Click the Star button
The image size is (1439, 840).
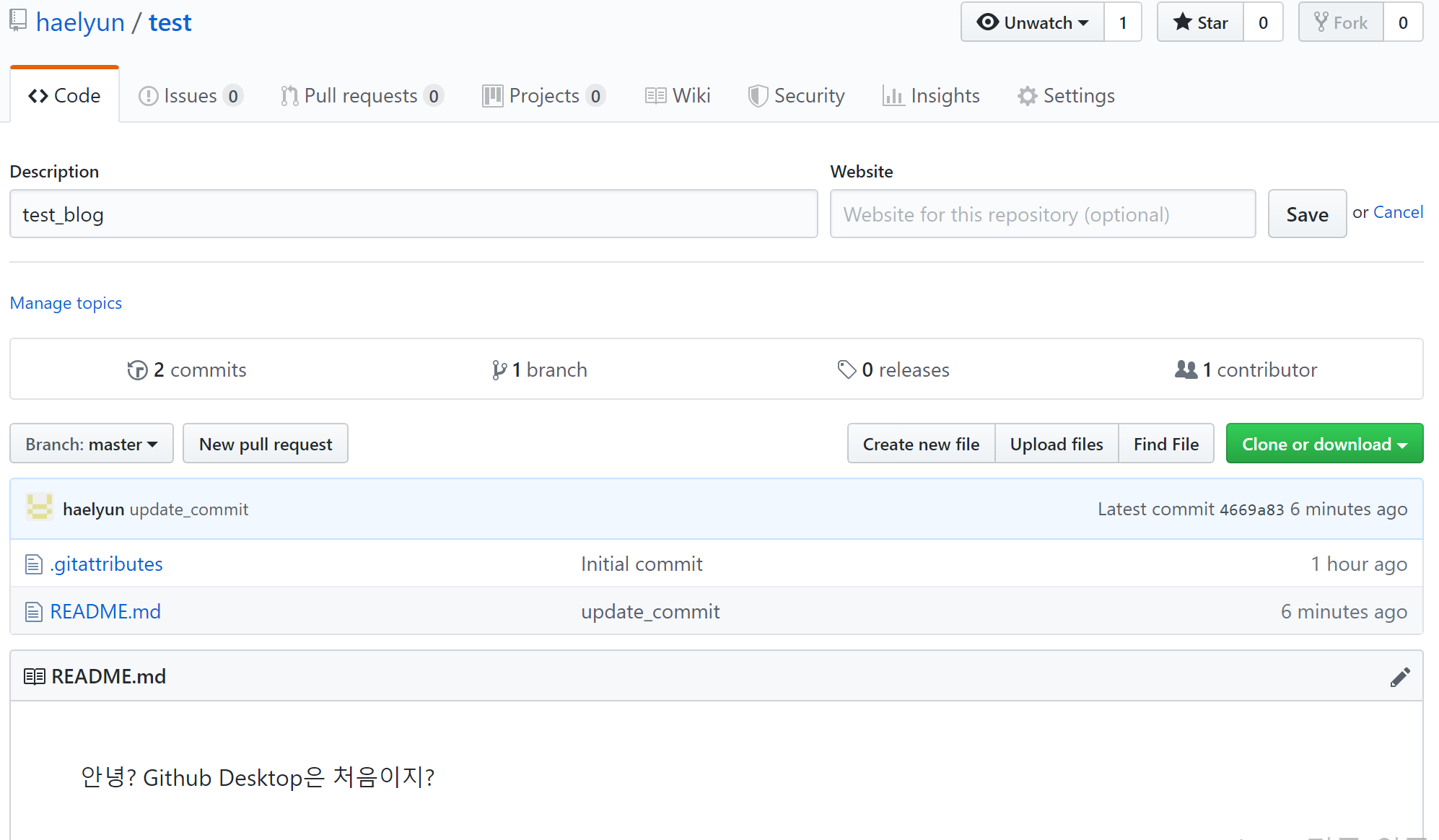1200,22
